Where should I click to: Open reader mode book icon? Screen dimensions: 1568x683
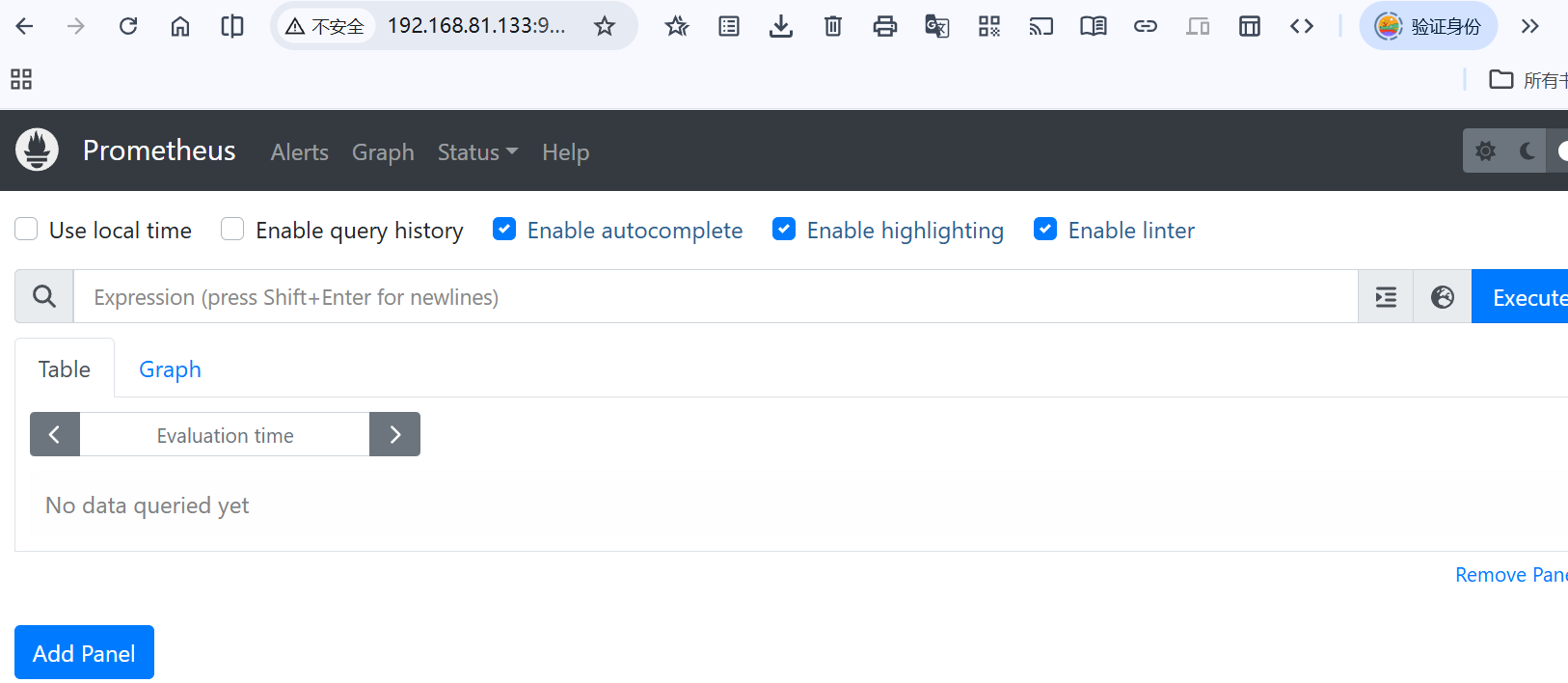point(1094,26)
